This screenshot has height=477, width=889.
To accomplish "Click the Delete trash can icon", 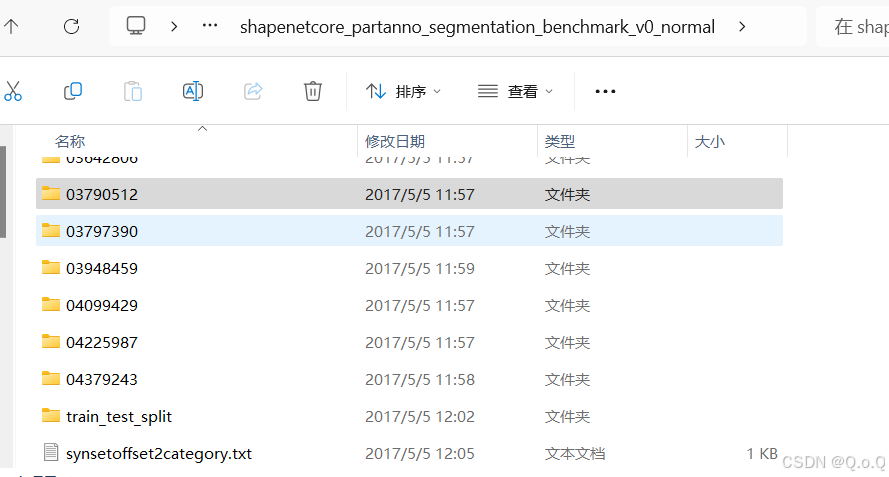I will coord(312,91).
